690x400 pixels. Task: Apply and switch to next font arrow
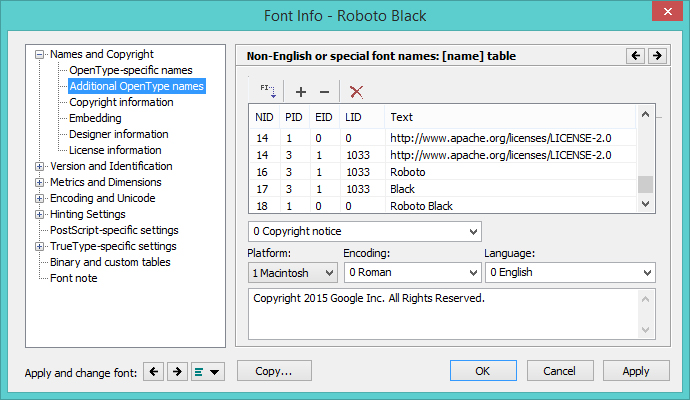[x=176, y=372]
